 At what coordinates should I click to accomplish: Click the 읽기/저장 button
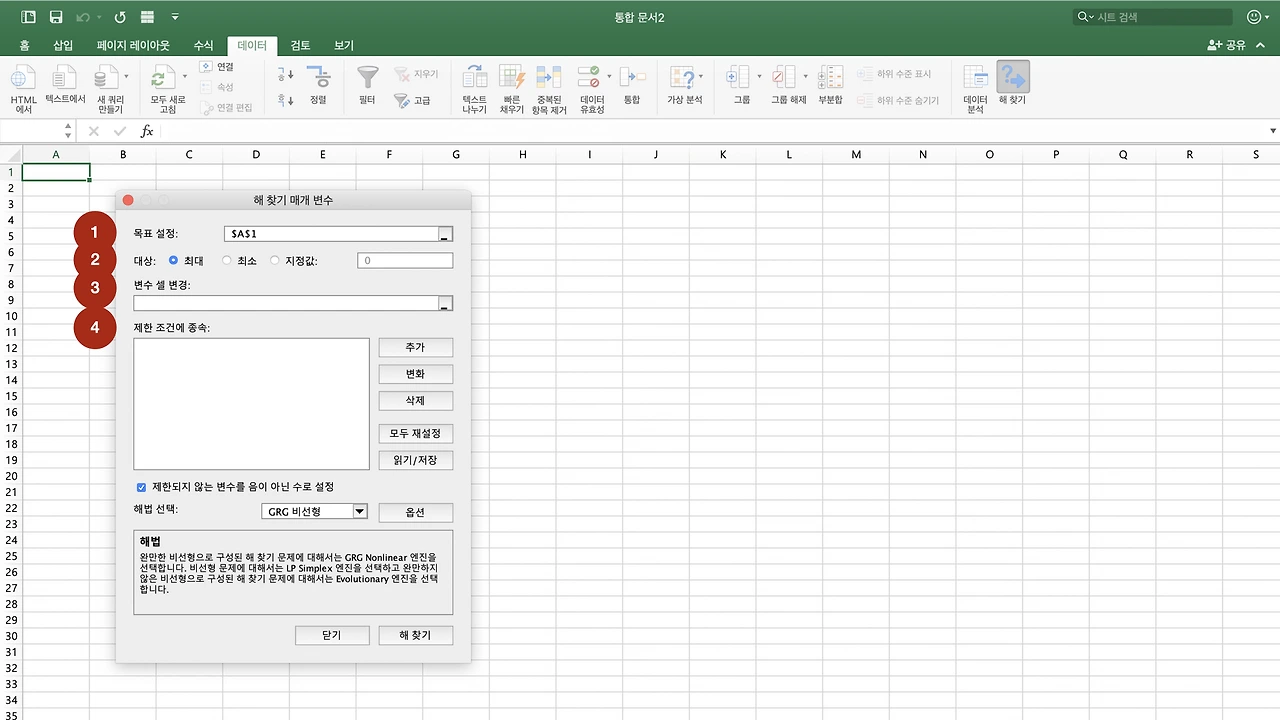(x=415, y=460)
